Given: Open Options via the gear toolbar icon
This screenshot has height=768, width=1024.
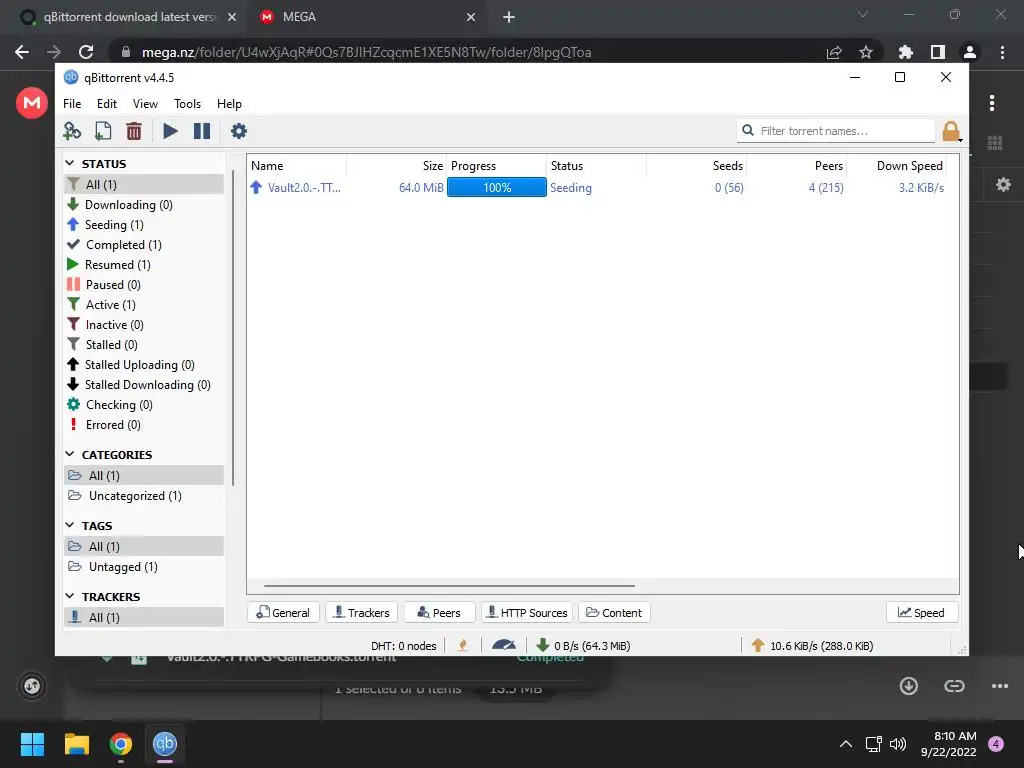Looking at the screenshot, I should [x=239, y=131].
